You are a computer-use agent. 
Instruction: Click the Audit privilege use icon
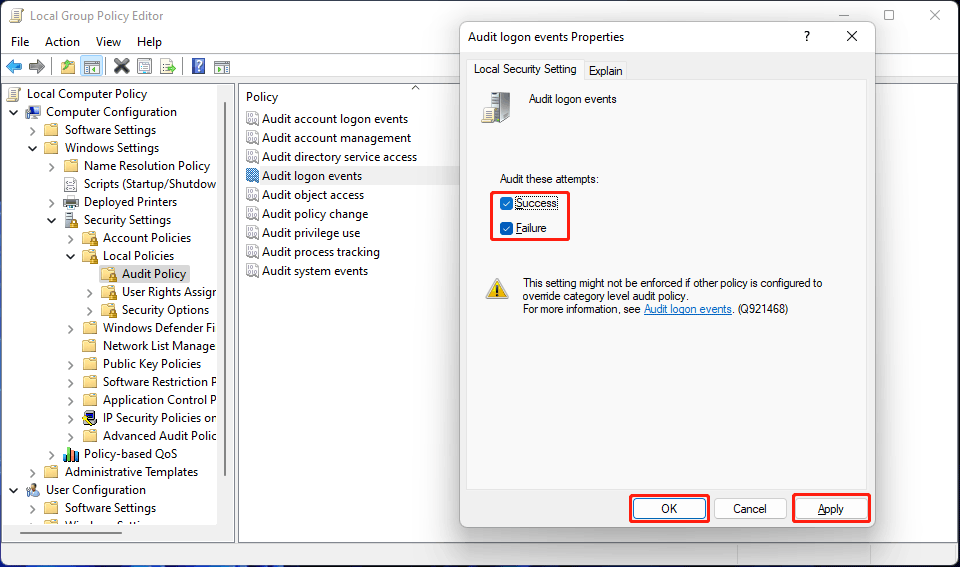[252, 233]
